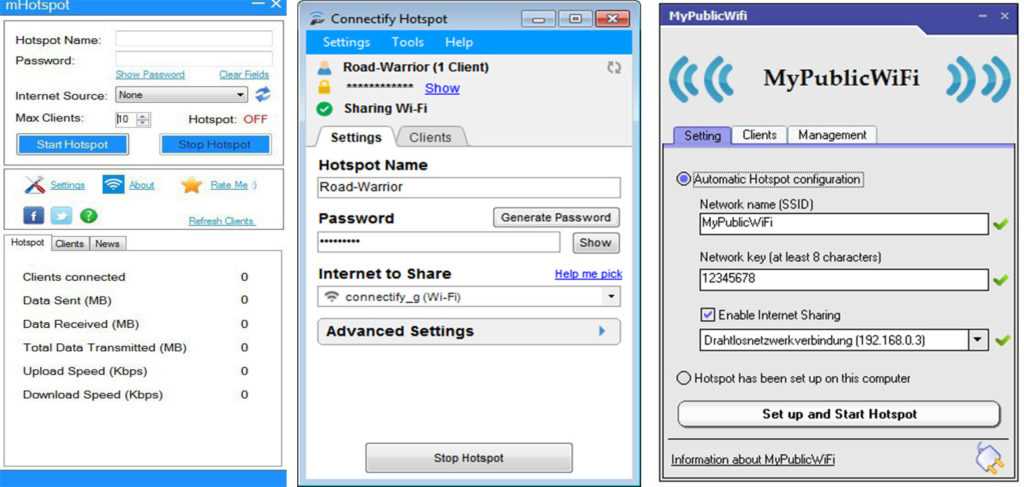Image resolution: width=1024 pixels, height=487 pixels.
Task: Click the Settings link in mHotspot
Action: 67,185
